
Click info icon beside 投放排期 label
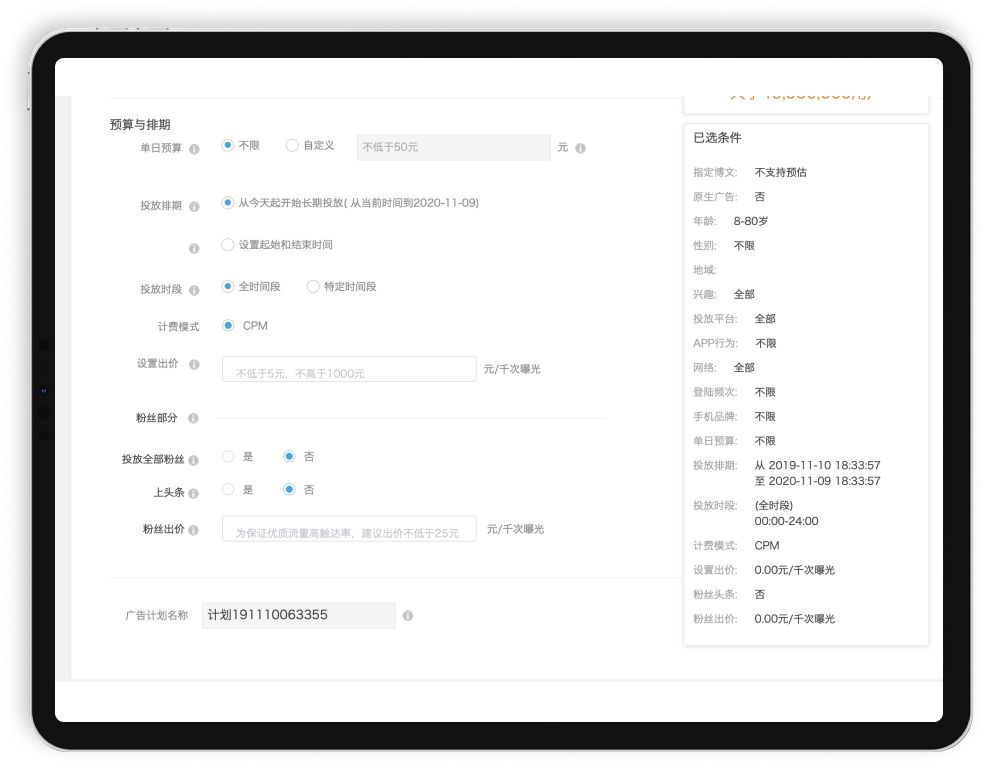click(x=194, y=206)
